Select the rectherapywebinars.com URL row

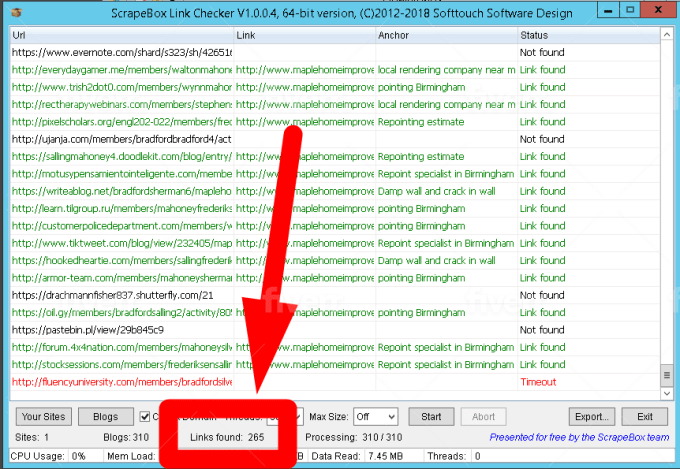click(335, 105)
